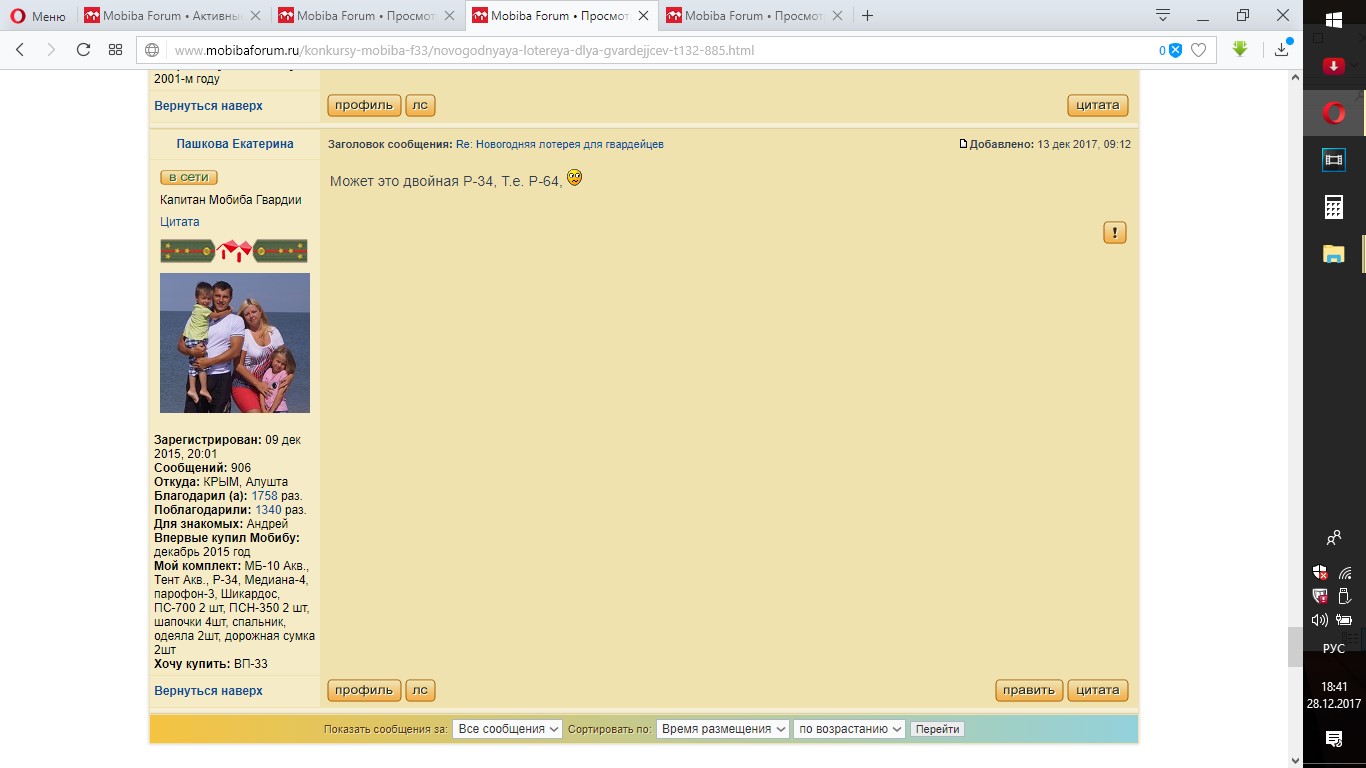The height and width of the screenshot is (768, 1366).
Task: Open the green download arrow extension
Action: click(1240, 49)
